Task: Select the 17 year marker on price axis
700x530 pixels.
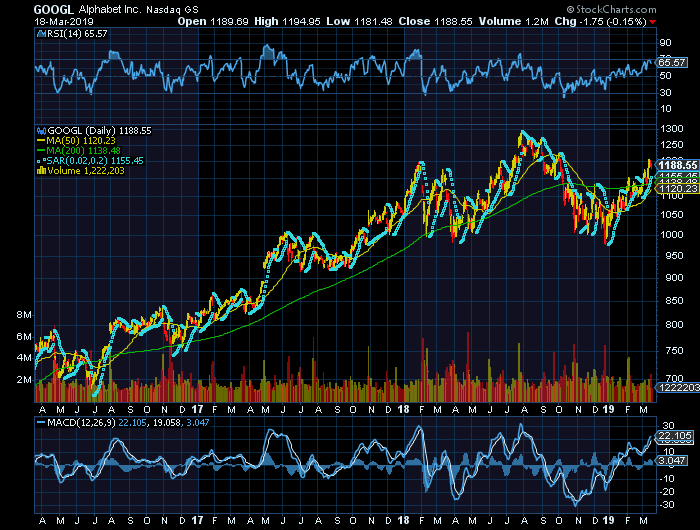Action: point(199,409)
